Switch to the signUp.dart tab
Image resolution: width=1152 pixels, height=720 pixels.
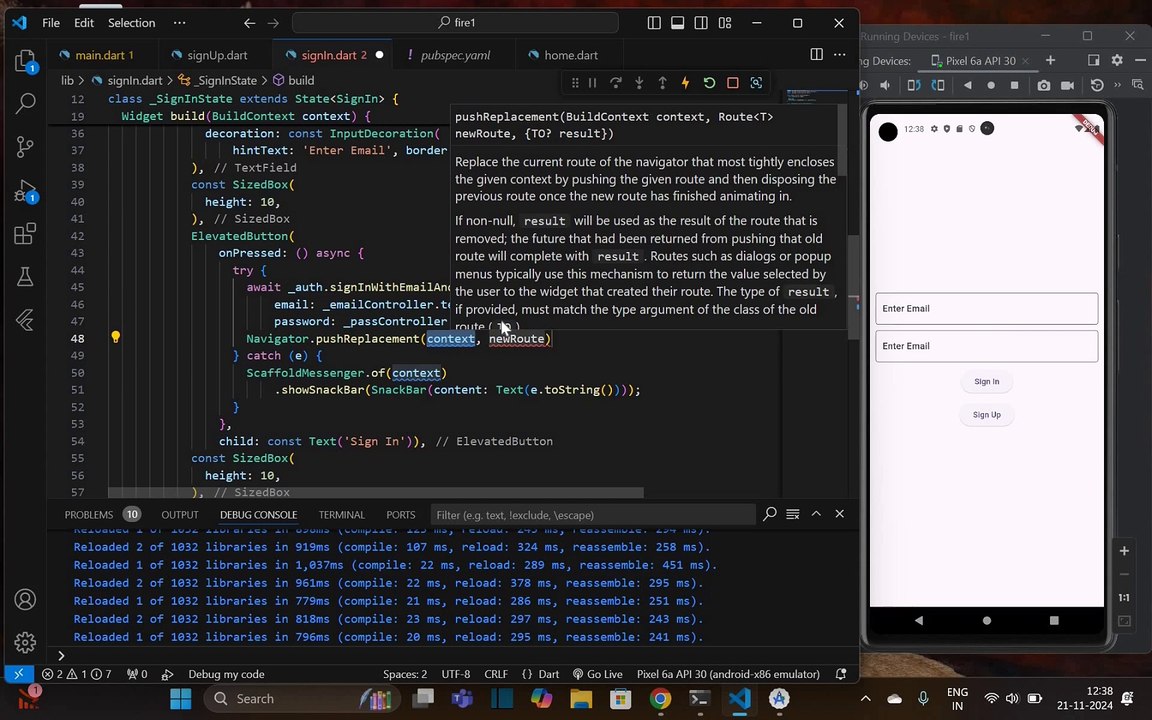[x=216, y=55]
